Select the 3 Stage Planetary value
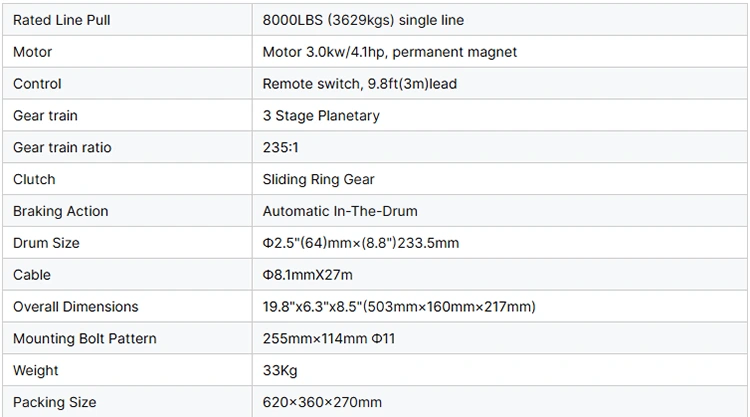 pos(321,116)
